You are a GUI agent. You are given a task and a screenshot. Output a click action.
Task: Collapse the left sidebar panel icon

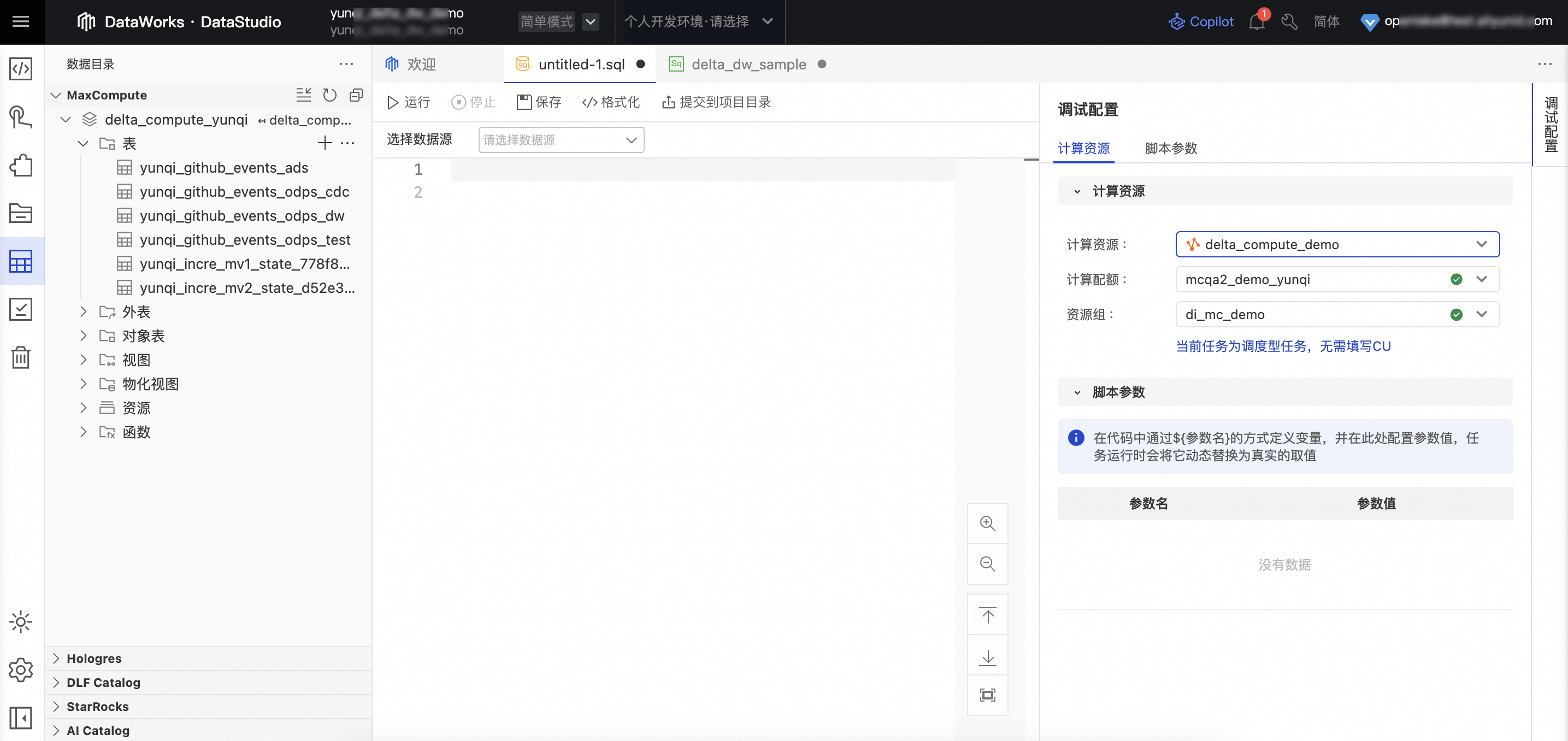21,718
